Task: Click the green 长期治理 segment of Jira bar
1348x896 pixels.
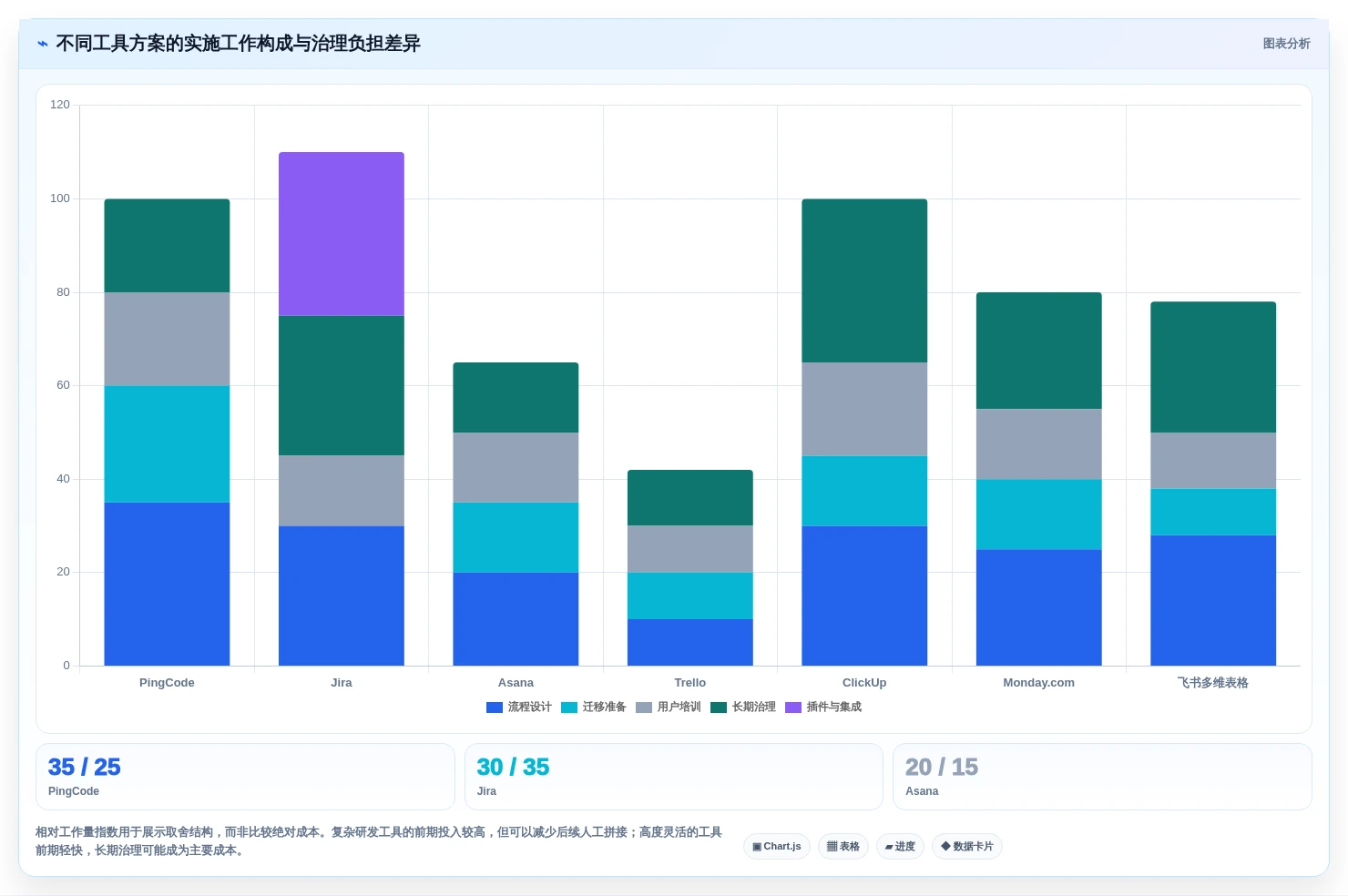Action: tap(342, 386)
